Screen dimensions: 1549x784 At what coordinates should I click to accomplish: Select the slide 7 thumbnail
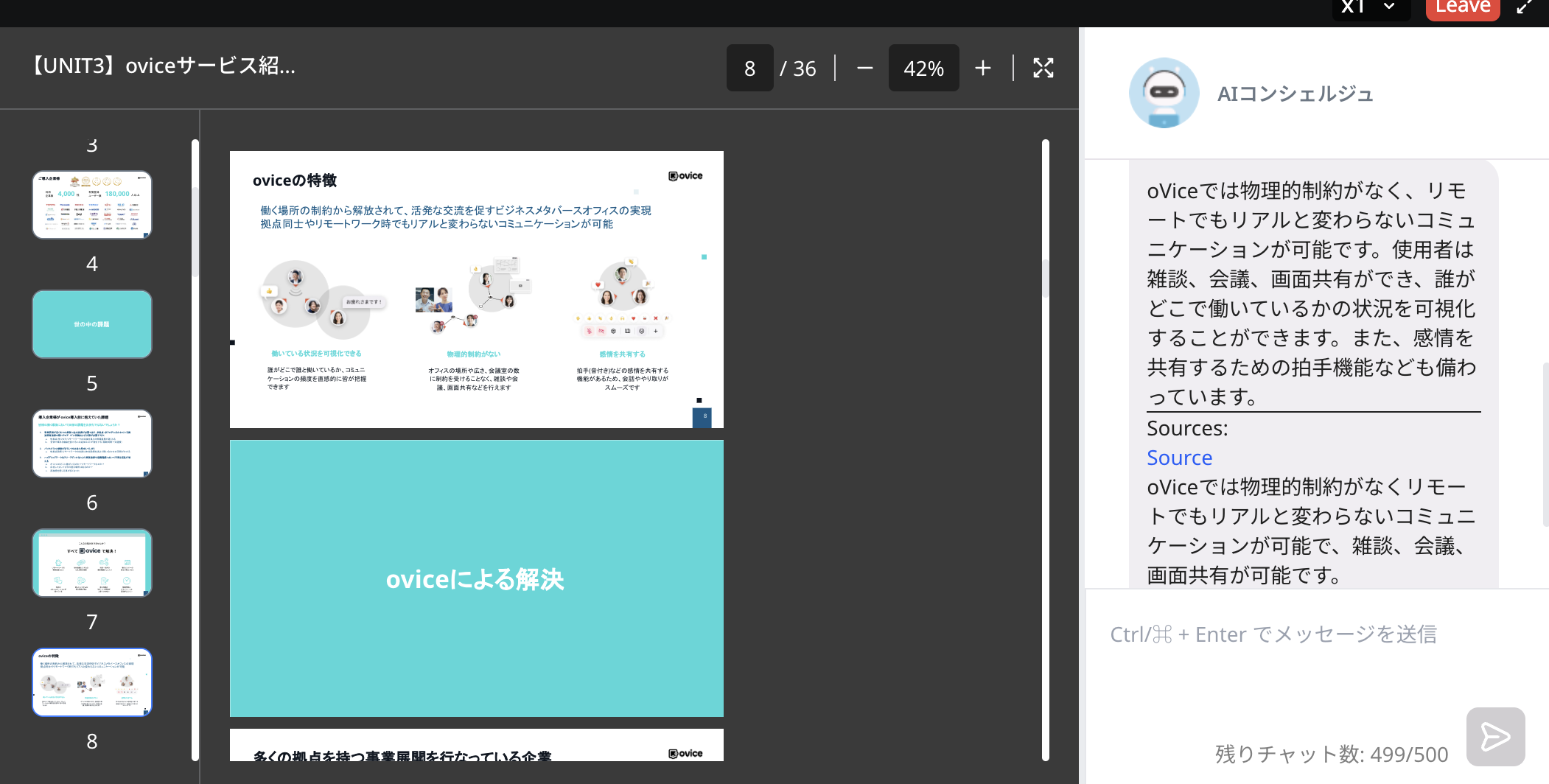[91, 563]
